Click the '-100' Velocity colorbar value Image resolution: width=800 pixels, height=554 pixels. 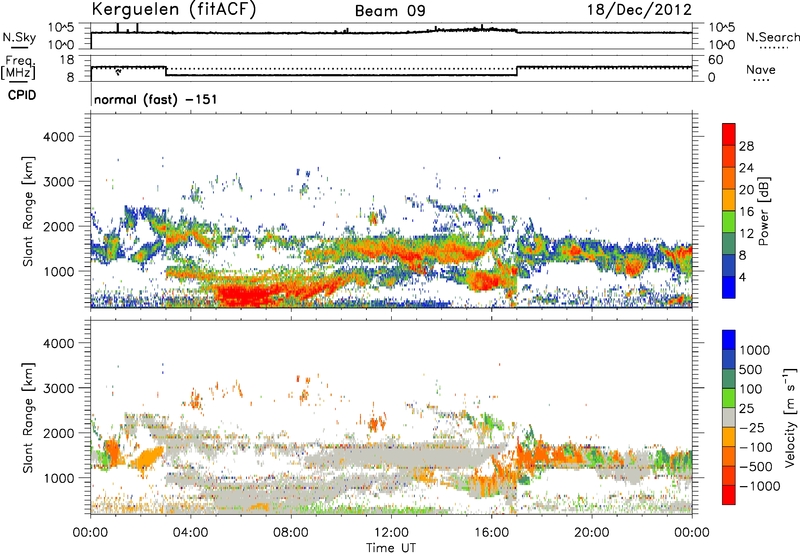(x=757, y=447)
